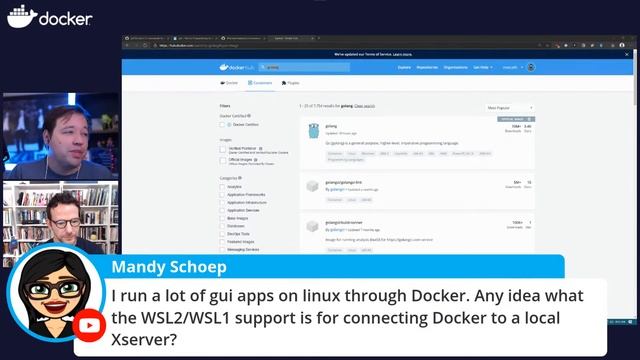Select the active Docker Hub browser tab
640x360 pixels.
tap(292, 38)
